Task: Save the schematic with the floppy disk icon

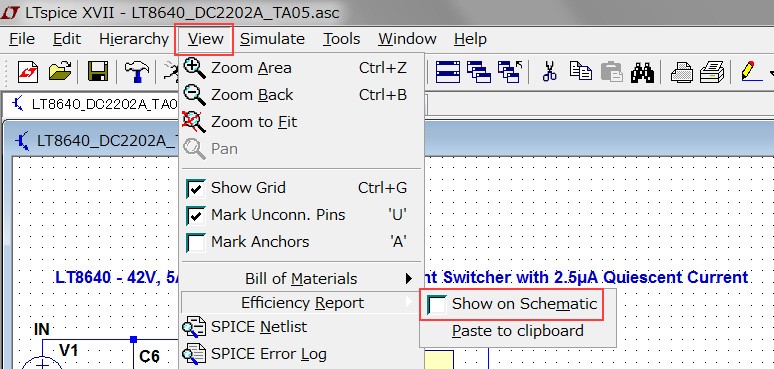Action: pos(98,72)
